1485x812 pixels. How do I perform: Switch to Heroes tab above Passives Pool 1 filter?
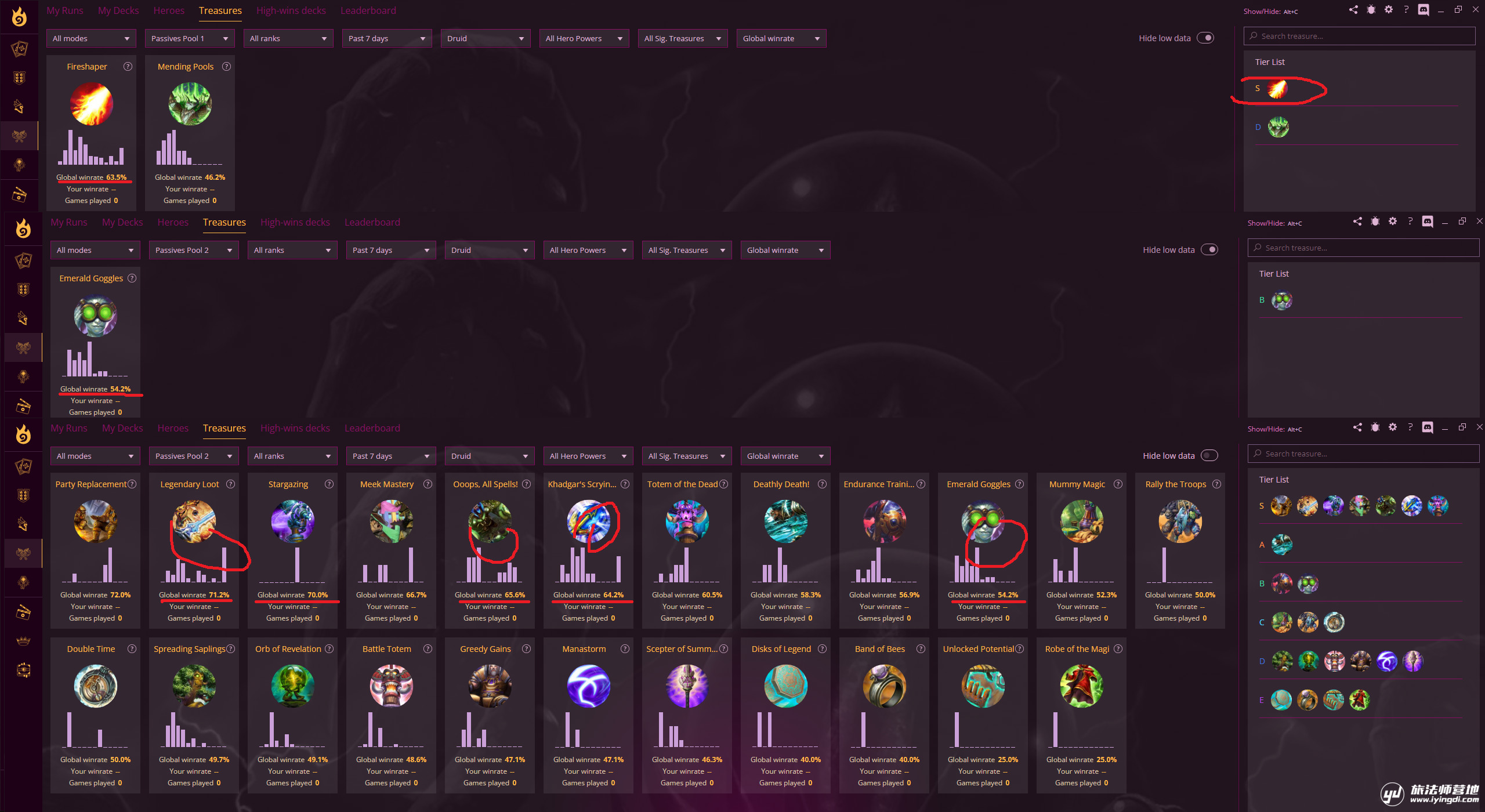click(169, 10)
